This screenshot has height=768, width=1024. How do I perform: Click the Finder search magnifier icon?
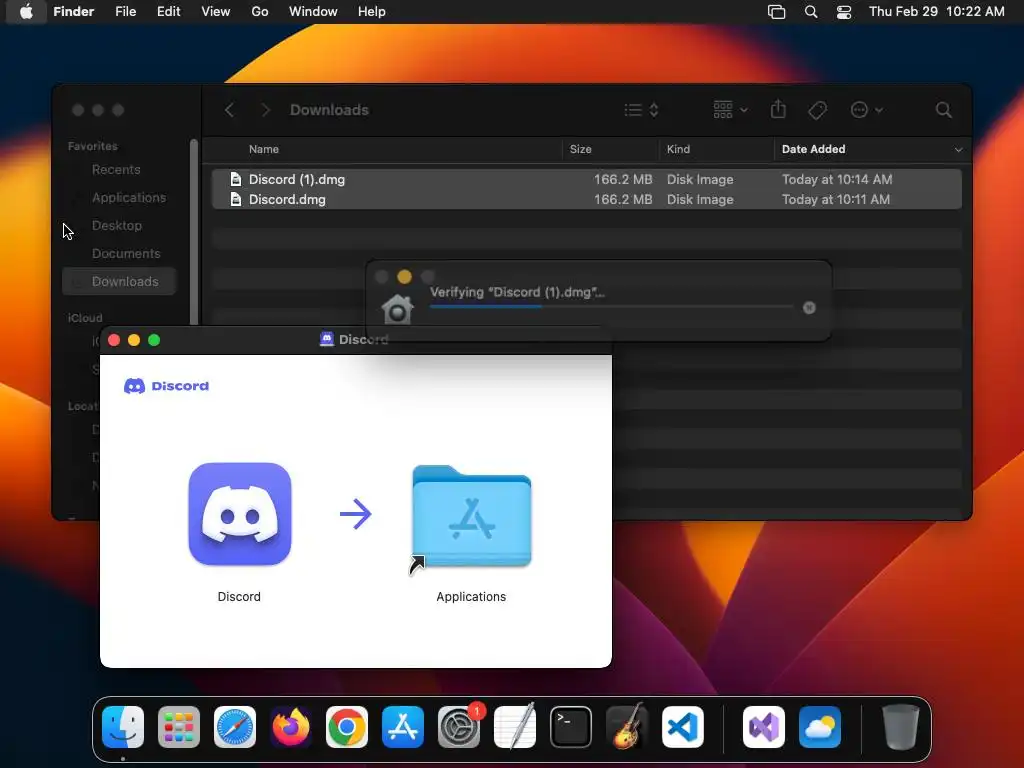943,110
